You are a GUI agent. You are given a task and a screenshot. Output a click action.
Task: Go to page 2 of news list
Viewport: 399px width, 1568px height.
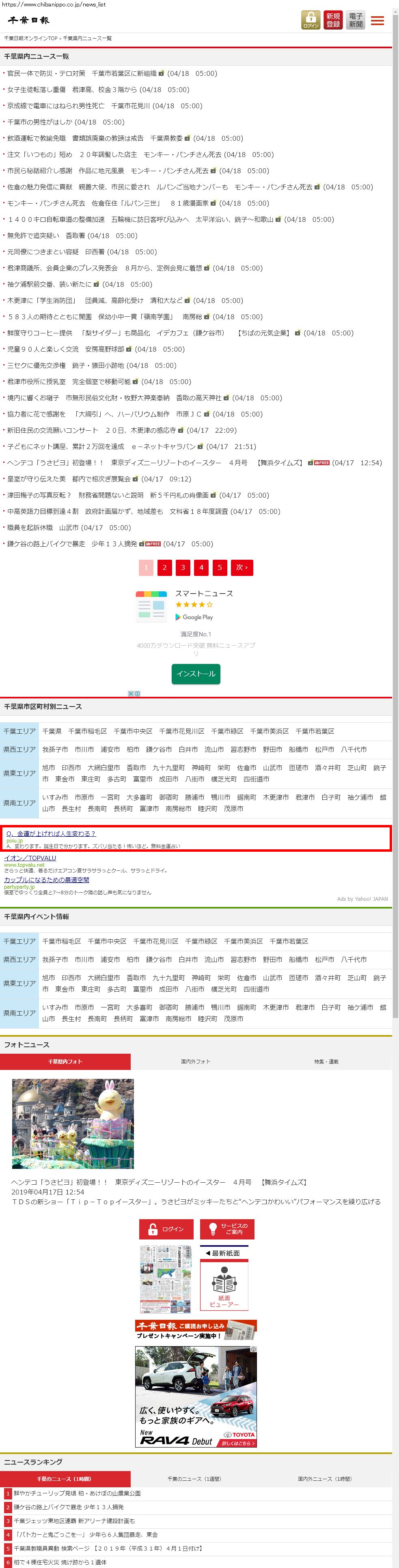[x=164, y=567]
